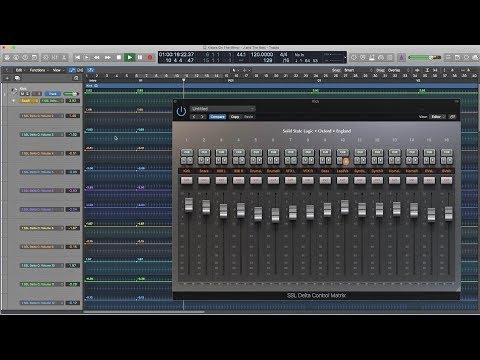Click the Paste button in plug-in
This screenshot has height=360, width=480.
pos(249,117)
